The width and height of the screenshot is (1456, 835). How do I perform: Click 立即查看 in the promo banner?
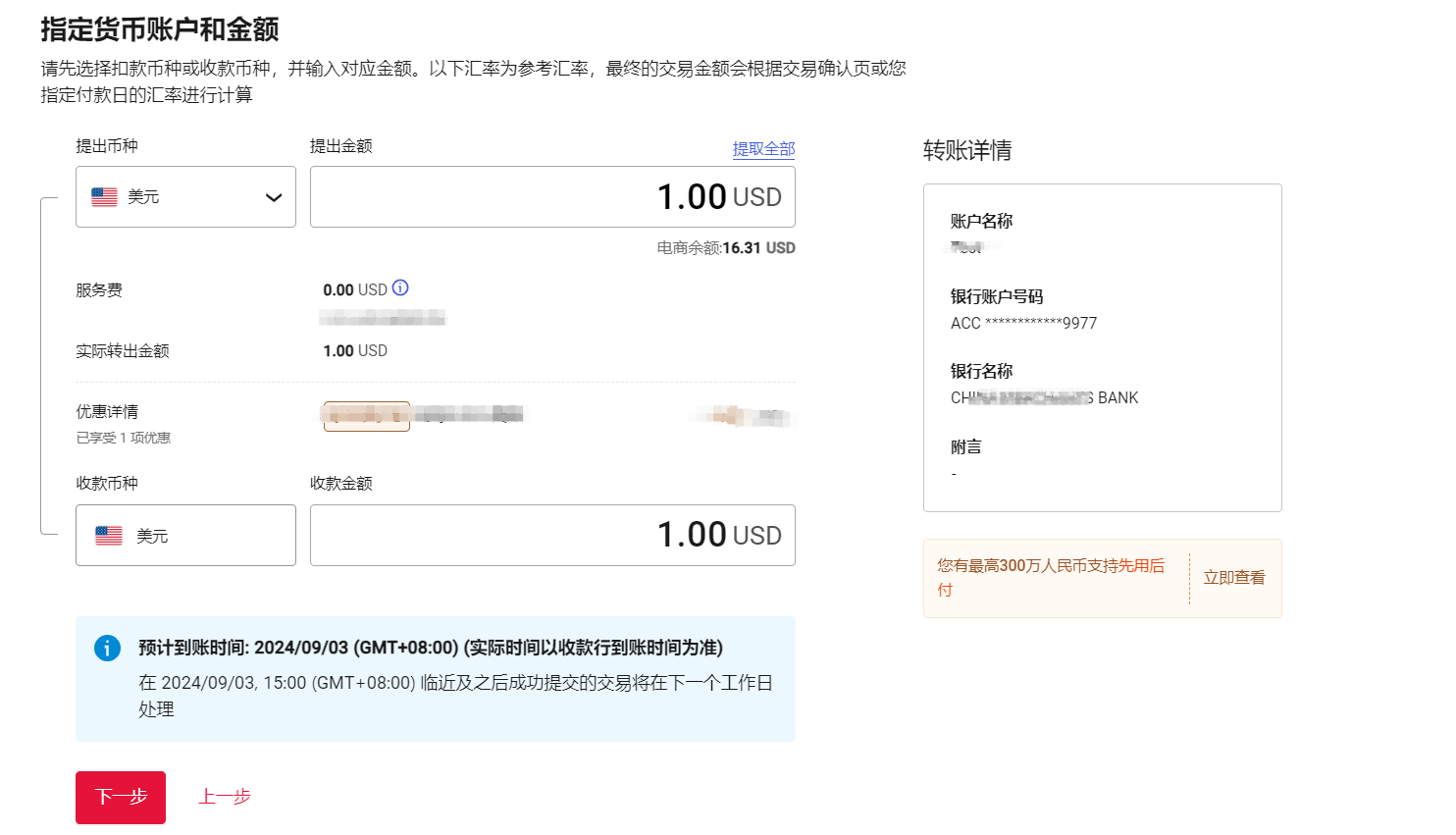(x=1233, y=578)
